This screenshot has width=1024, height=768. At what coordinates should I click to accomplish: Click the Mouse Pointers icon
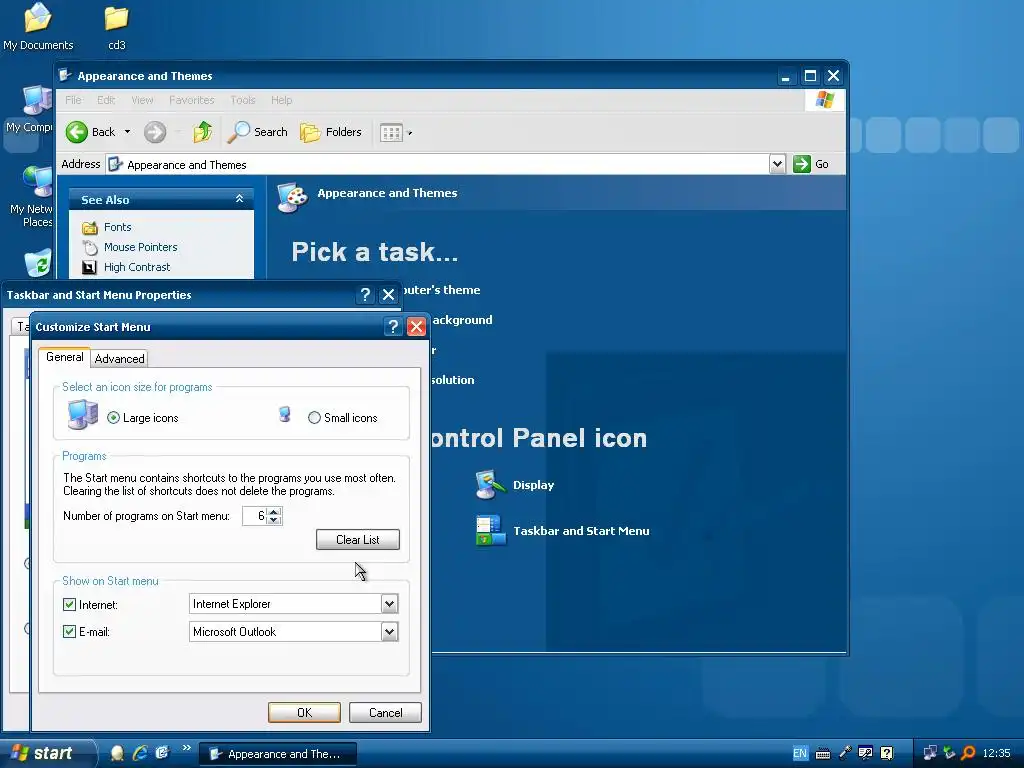(x=89, y=248)
